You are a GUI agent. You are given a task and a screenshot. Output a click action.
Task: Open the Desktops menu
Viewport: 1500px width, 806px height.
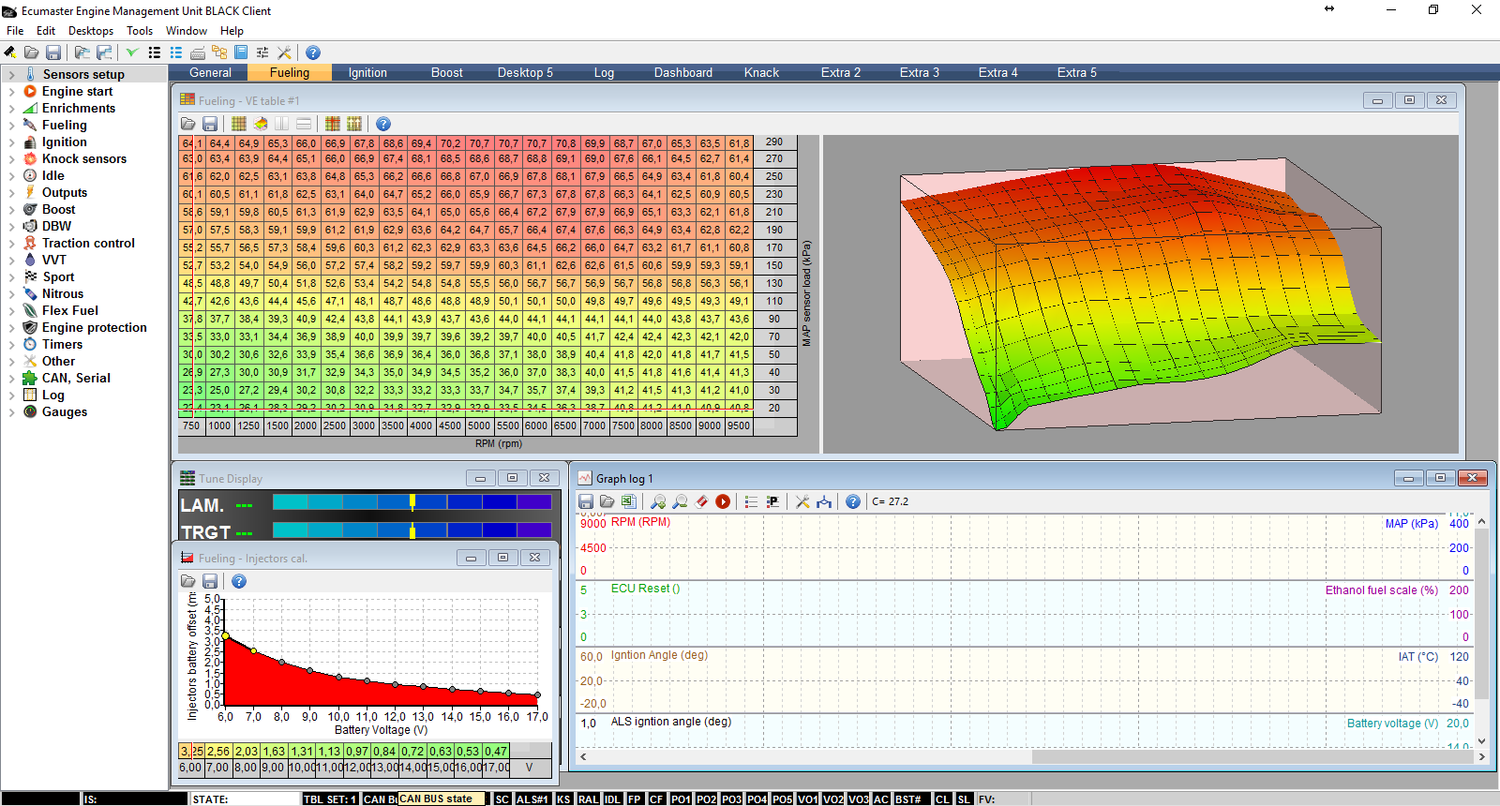[x=91, y=31]
